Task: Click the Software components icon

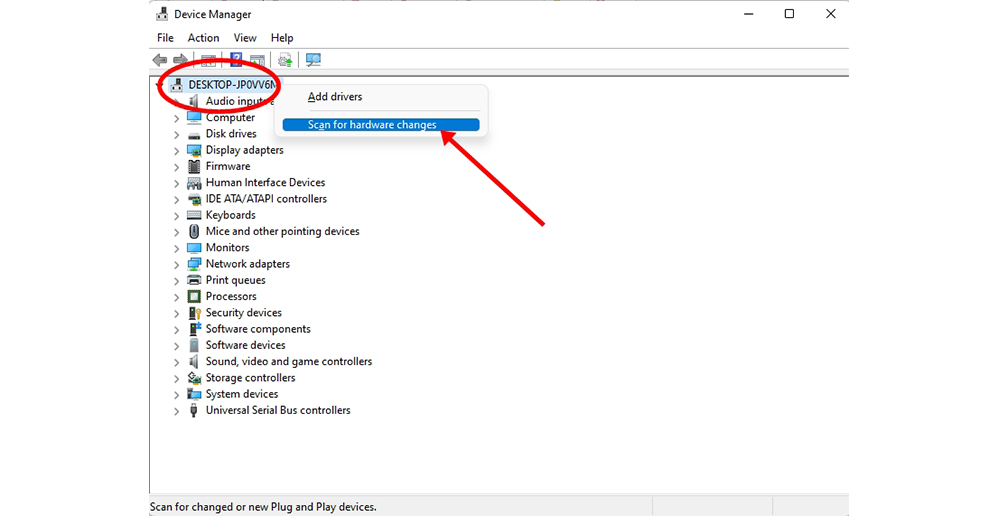Action: pyautogui.click(x=195, y=329)
